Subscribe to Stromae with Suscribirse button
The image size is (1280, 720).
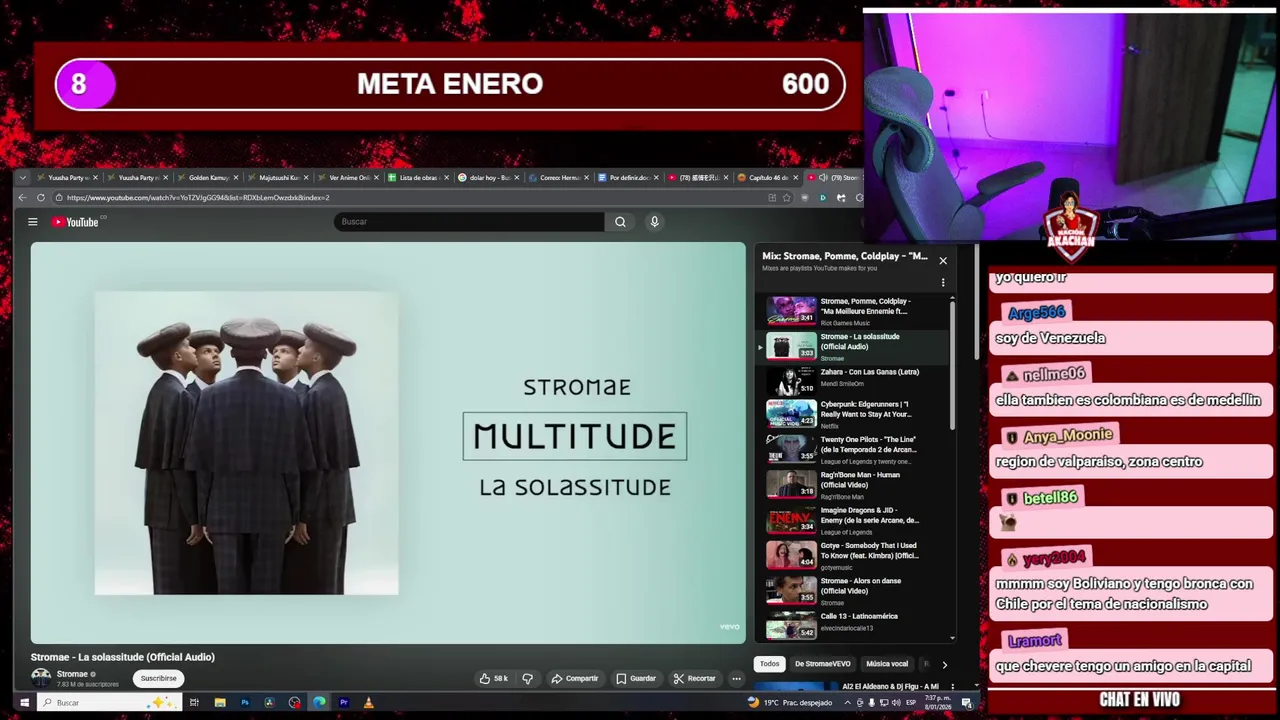158,678
